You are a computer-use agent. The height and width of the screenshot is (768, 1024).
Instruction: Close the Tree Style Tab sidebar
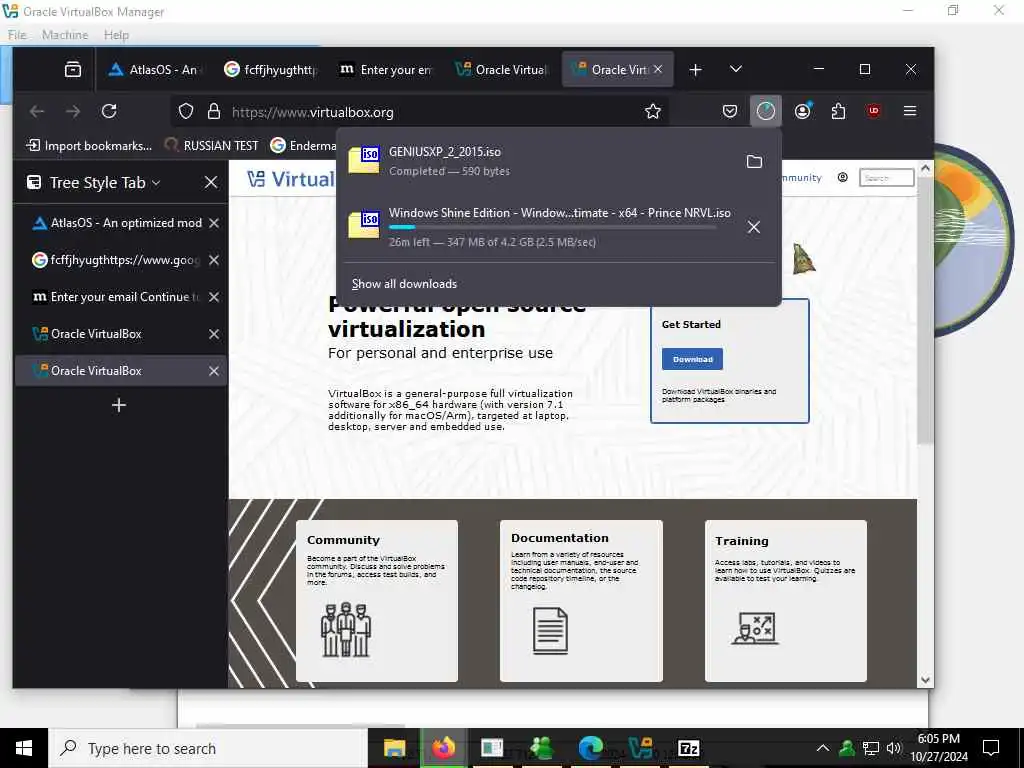pyautogui.click(x=210, y=182)
